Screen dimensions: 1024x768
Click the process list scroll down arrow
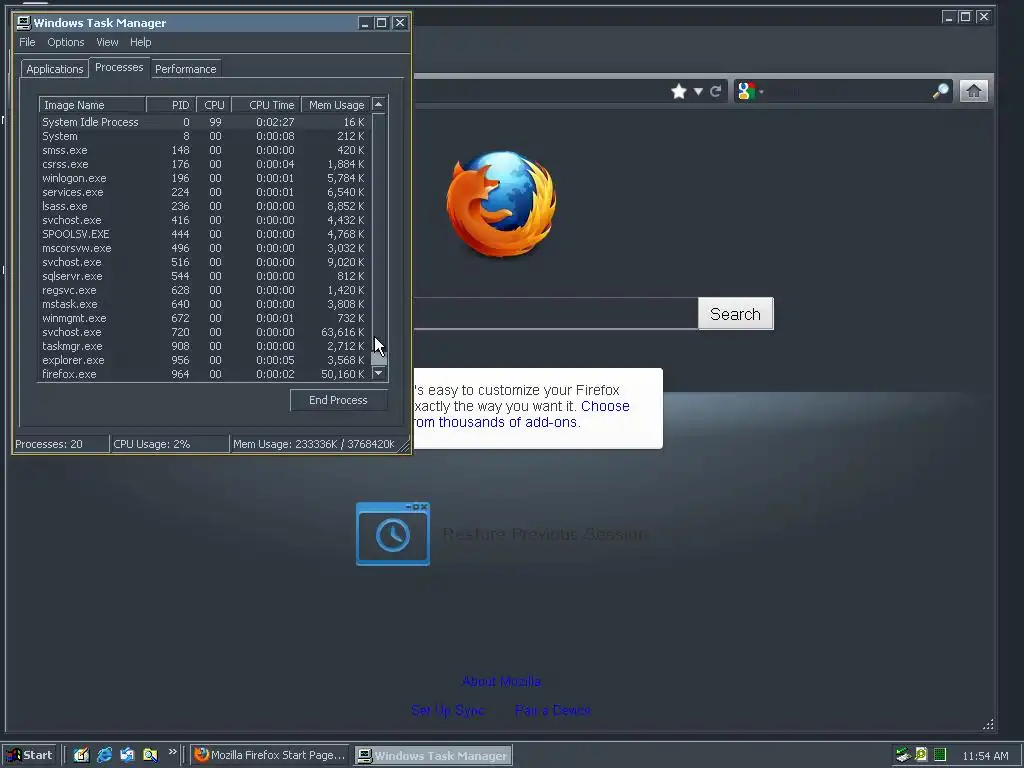pyautogui.click(x=378, y=373)
